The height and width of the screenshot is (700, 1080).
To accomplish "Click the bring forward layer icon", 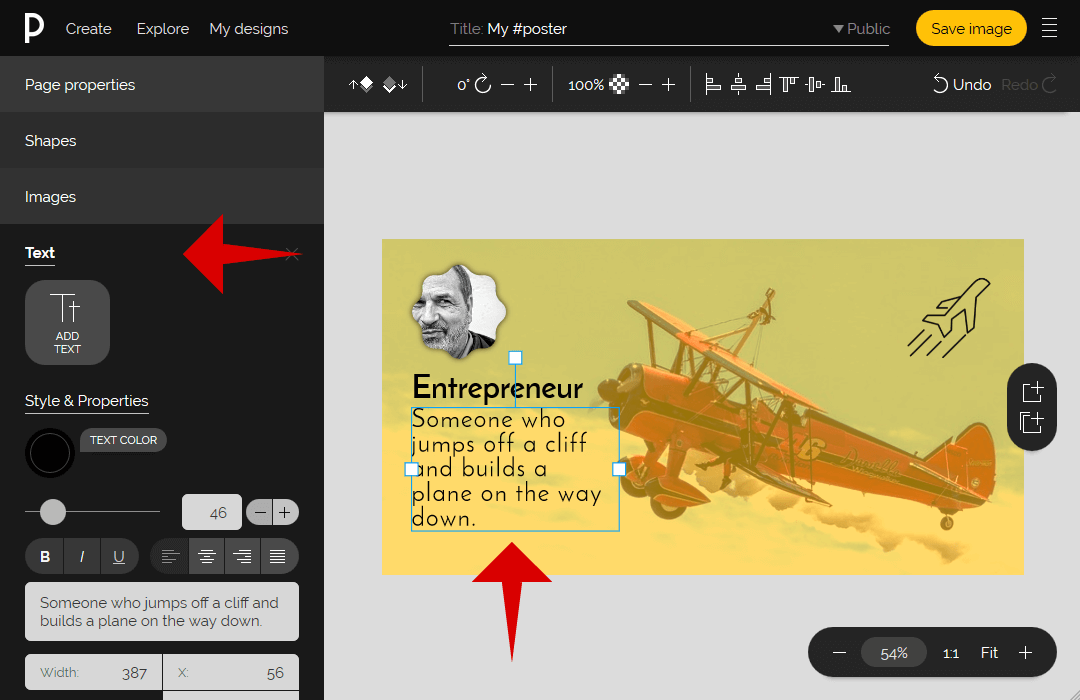I will [361, 85].
